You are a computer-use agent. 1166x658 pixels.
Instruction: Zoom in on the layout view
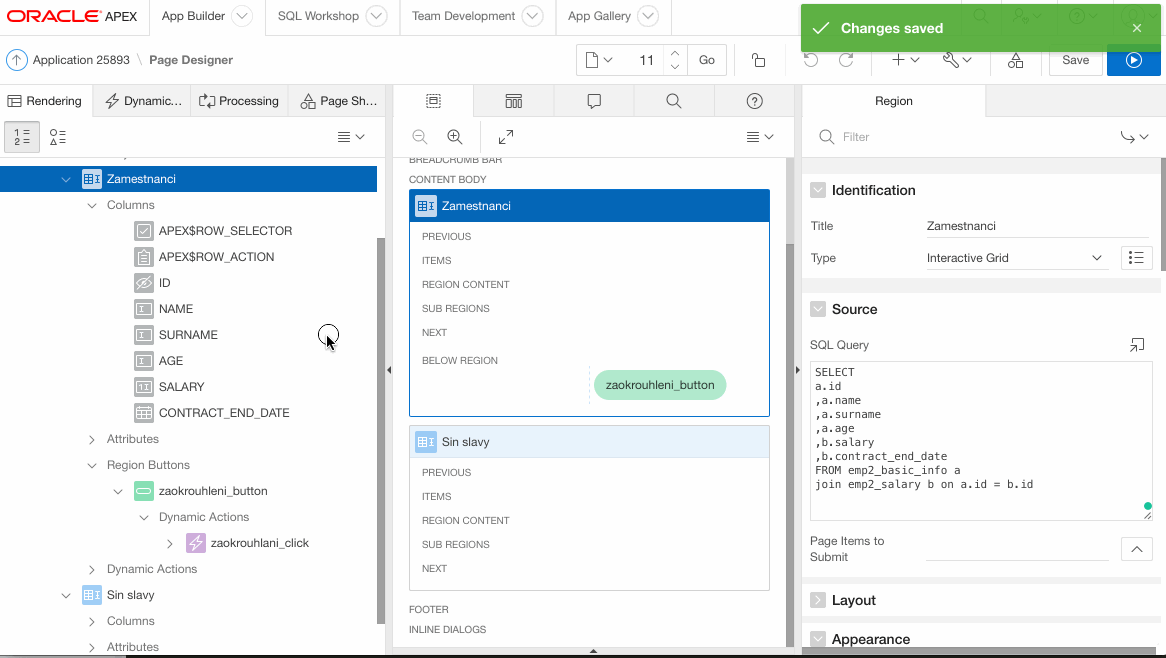454,137
